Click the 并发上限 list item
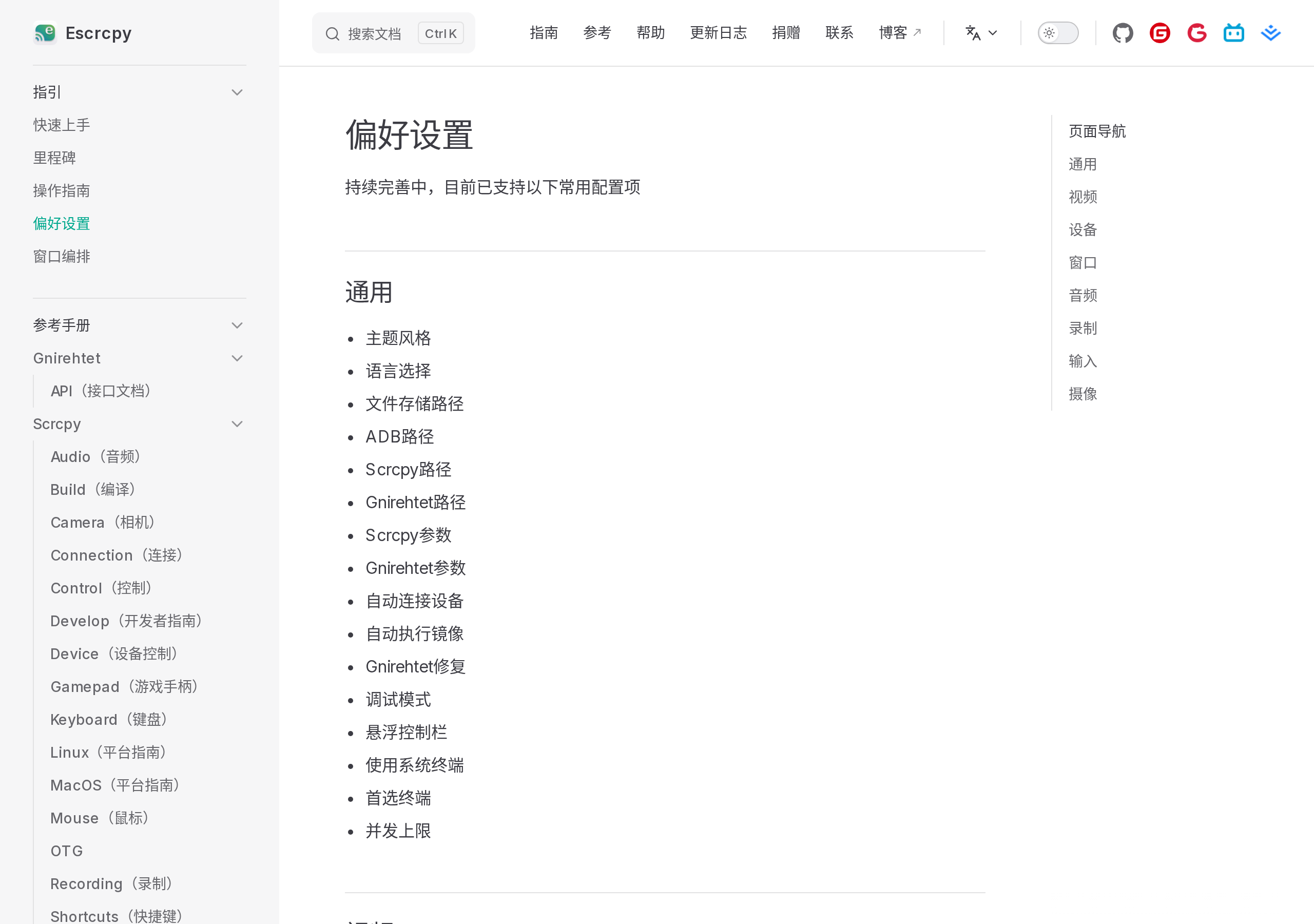 [x=398, y=831]
